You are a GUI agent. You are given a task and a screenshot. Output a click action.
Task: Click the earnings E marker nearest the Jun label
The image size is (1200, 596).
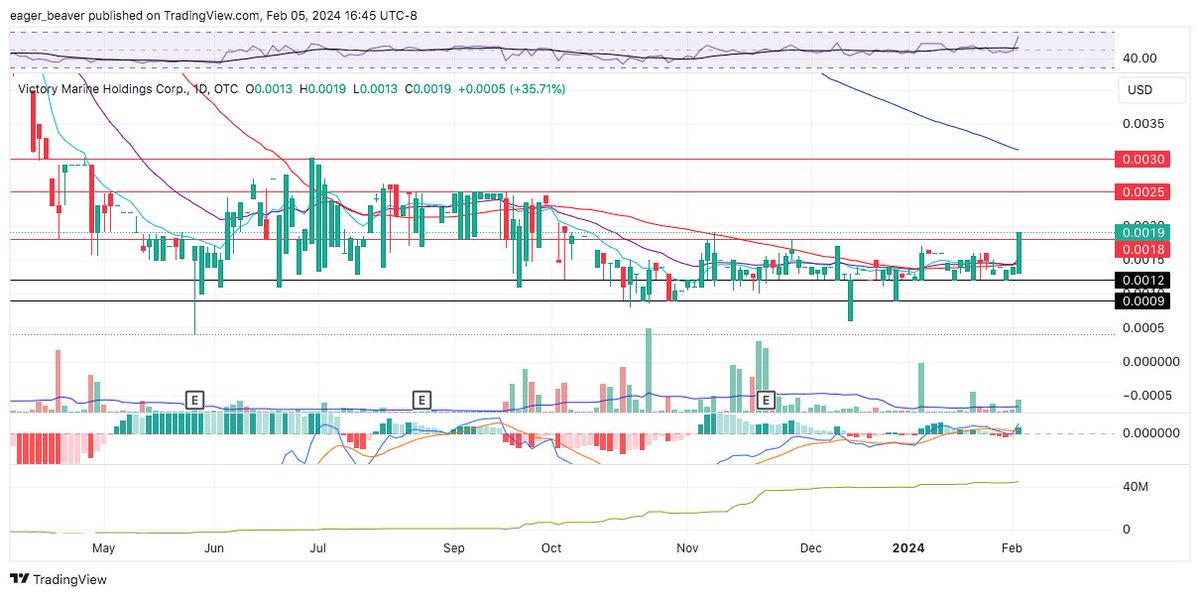195,400
